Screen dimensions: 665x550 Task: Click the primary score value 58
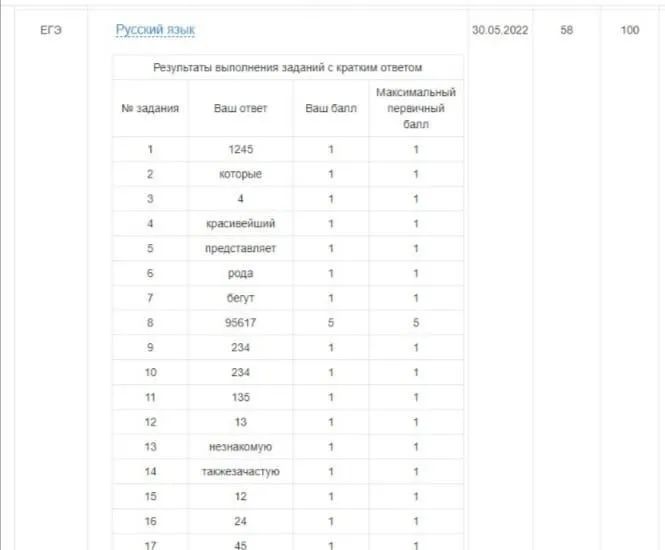pyautogui.click(x=567, y=30)
